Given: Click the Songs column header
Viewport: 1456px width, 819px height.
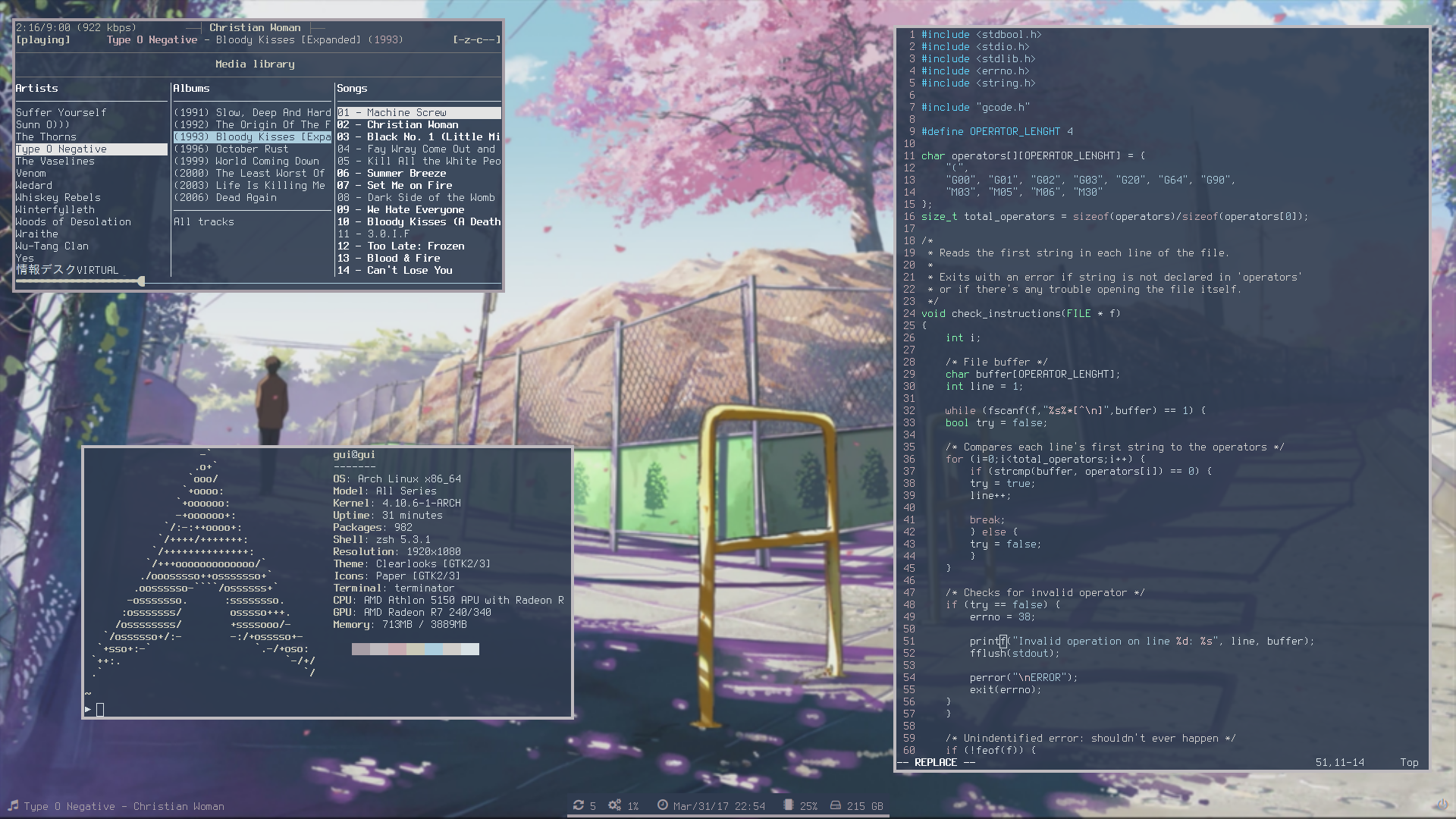Looking at the screenshot, I should [x=352, y=88].
